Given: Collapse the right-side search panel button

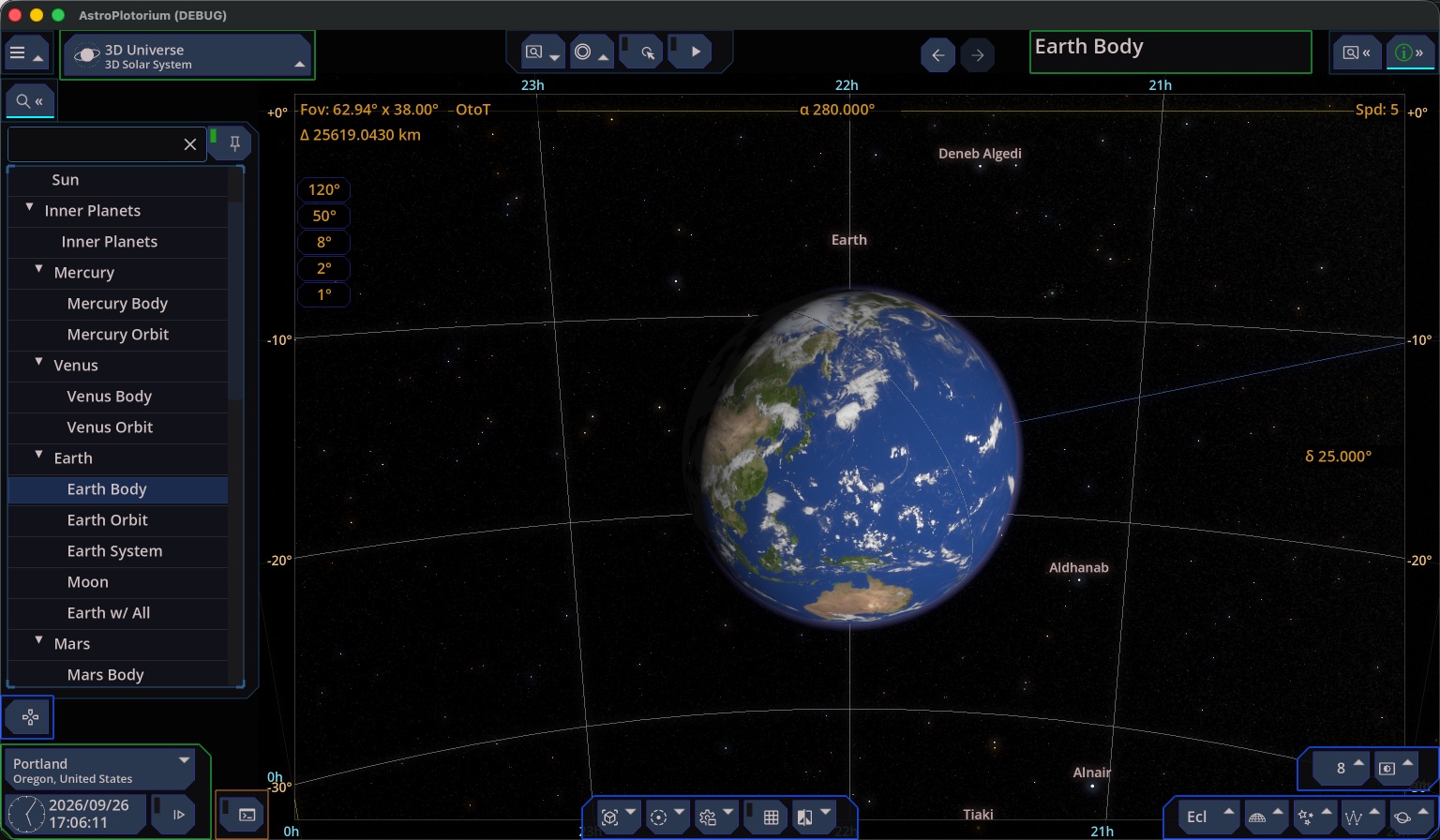Looking at the screenshot, I should click(1357, 53).
